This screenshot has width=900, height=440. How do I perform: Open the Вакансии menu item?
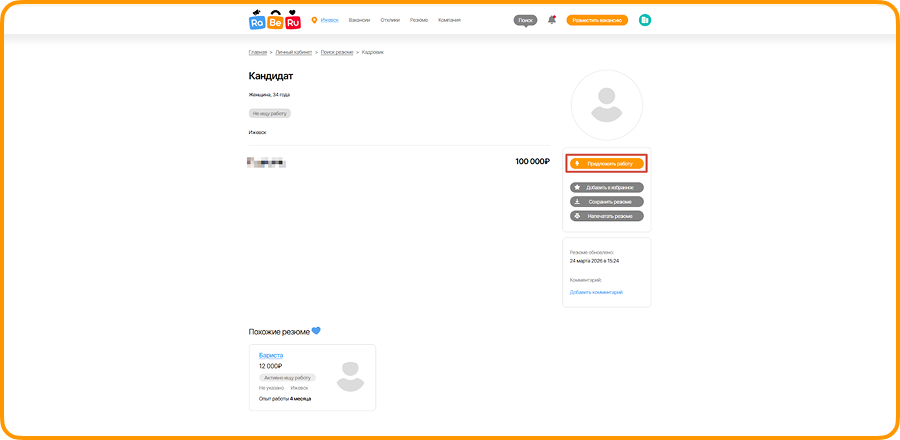359,20
